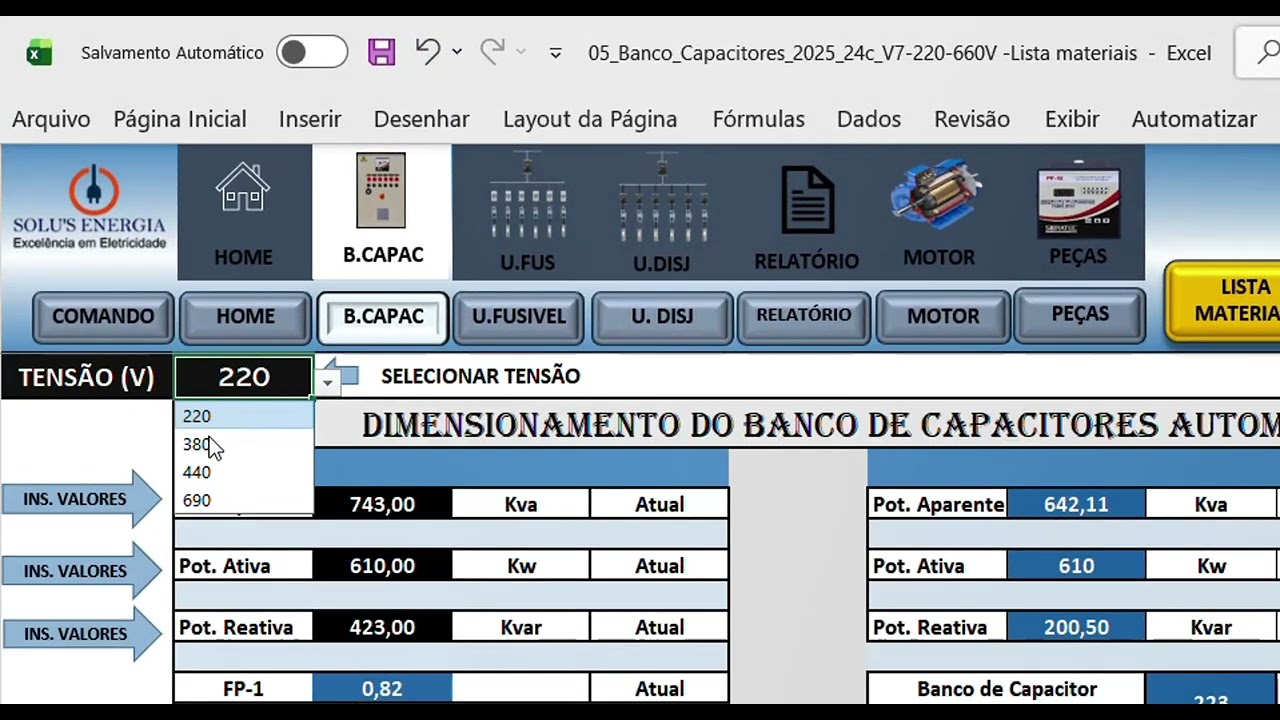Open the Arquivo menu

51,119
